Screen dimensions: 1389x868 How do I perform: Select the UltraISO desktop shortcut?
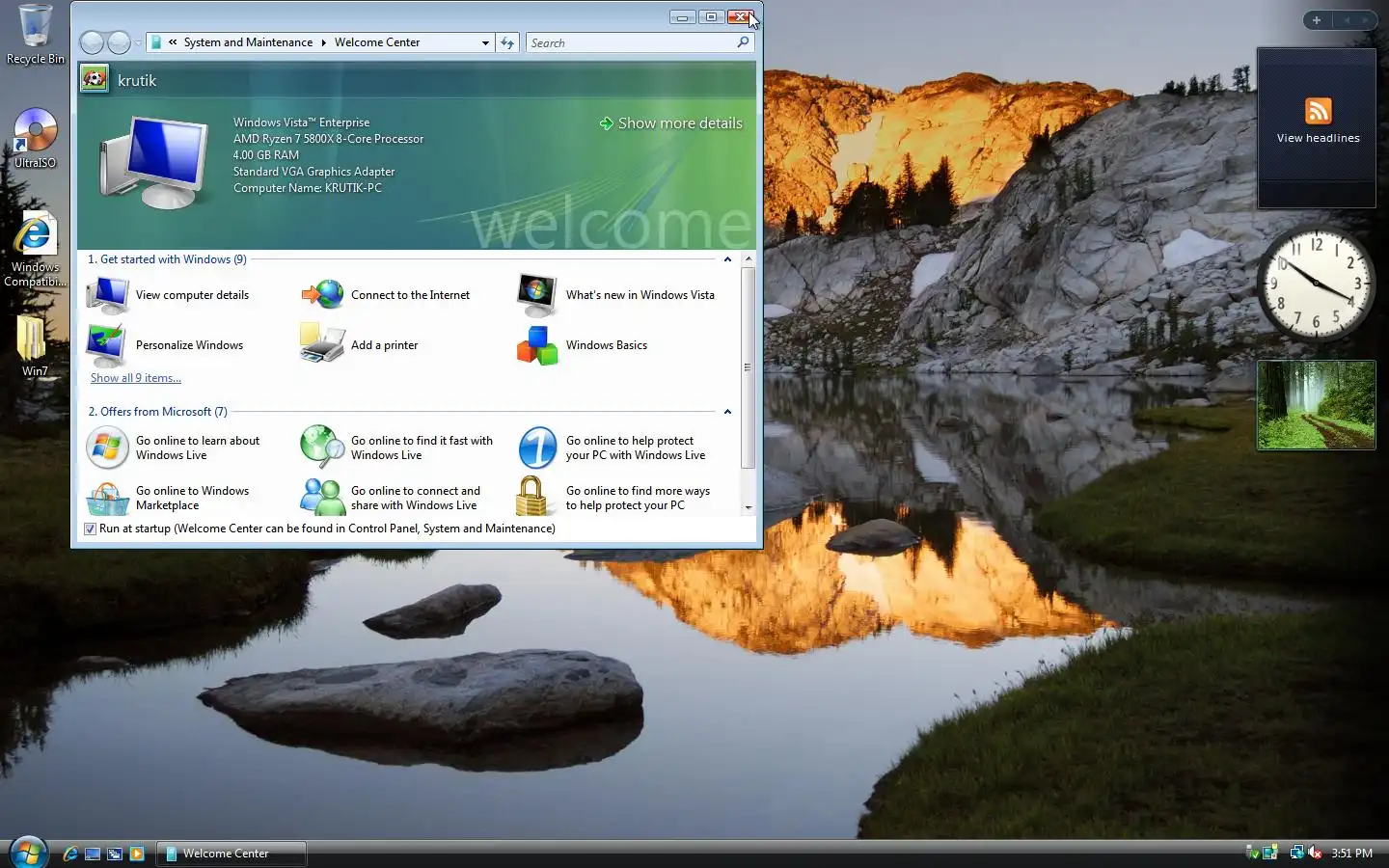[36, 139]
